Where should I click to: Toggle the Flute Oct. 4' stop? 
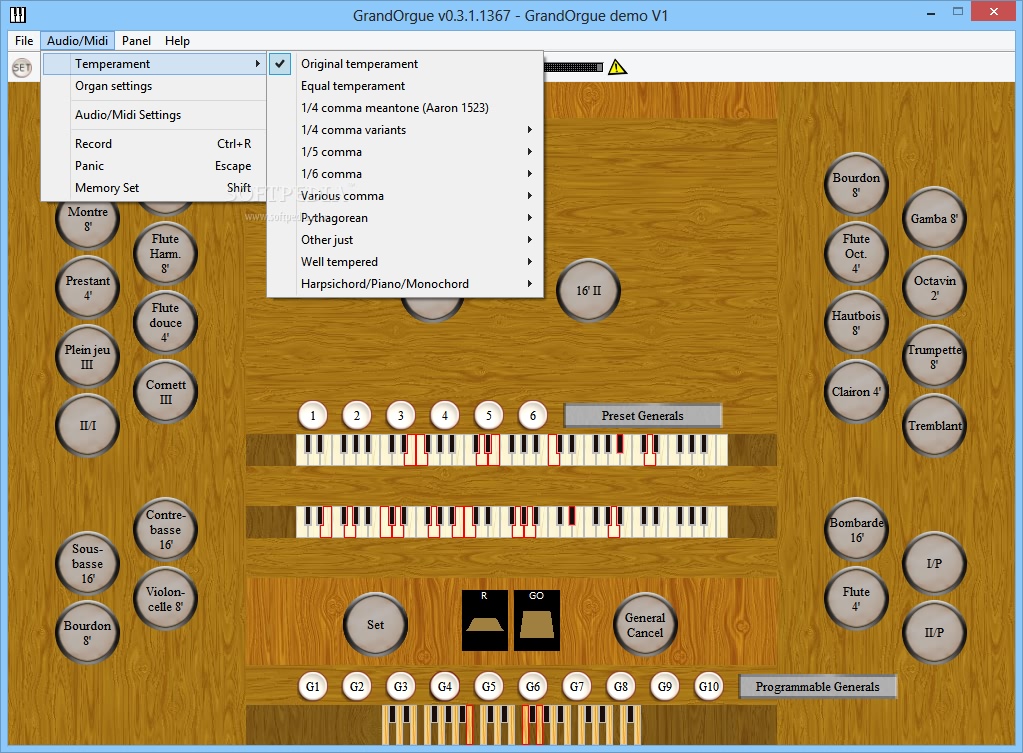pos(856,253)
